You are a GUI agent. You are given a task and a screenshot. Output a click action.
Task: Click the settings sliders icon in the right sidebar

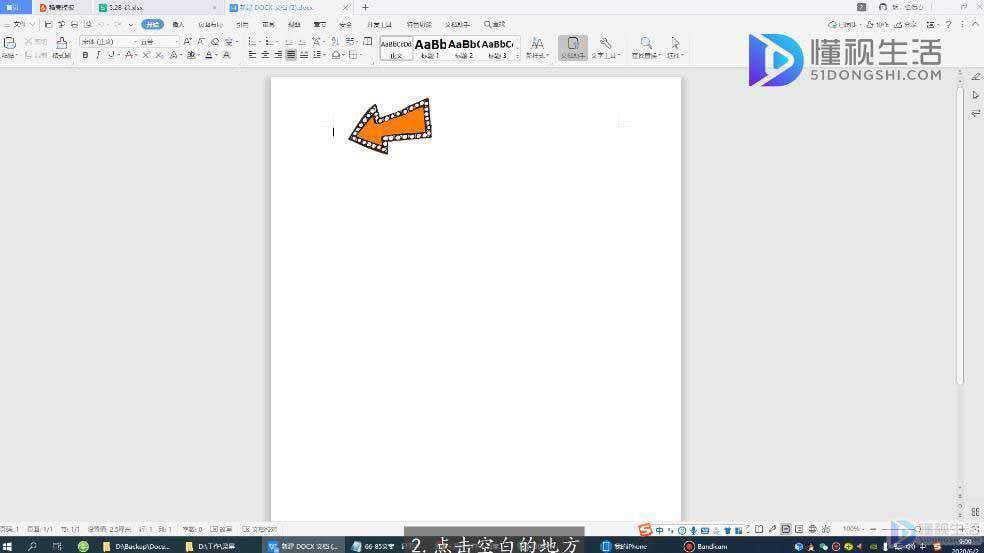(x=975, y=114)
